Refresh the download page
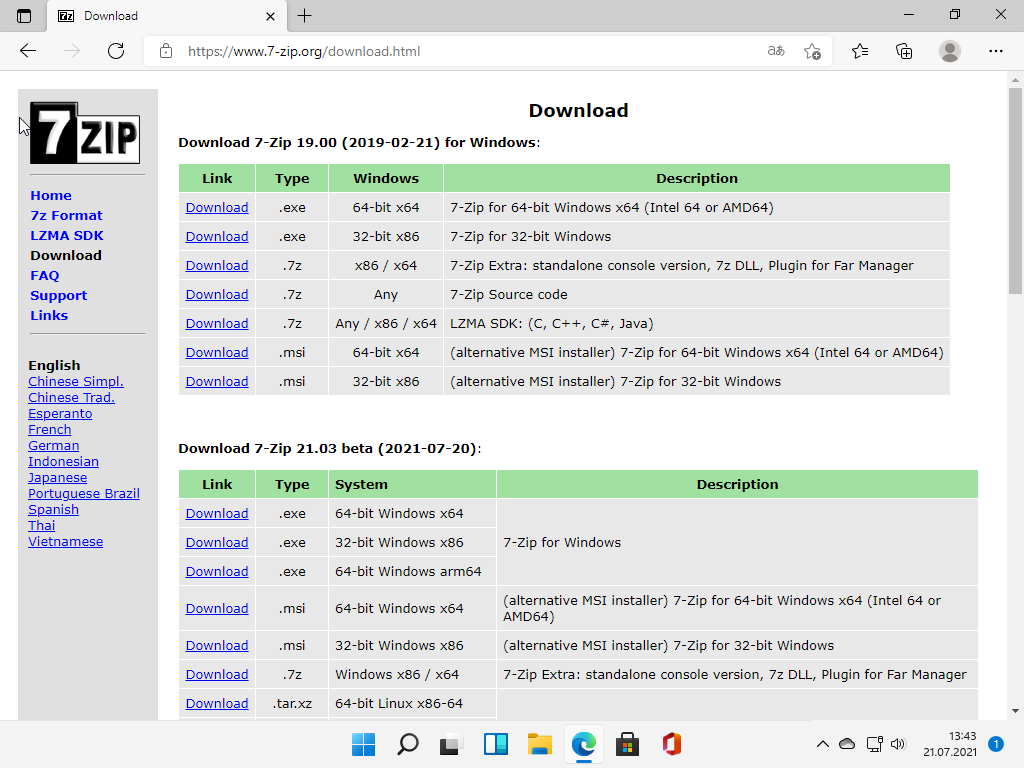Image resolution: width=1024 pixels, height=768 pixels. [x=116, y=51]
